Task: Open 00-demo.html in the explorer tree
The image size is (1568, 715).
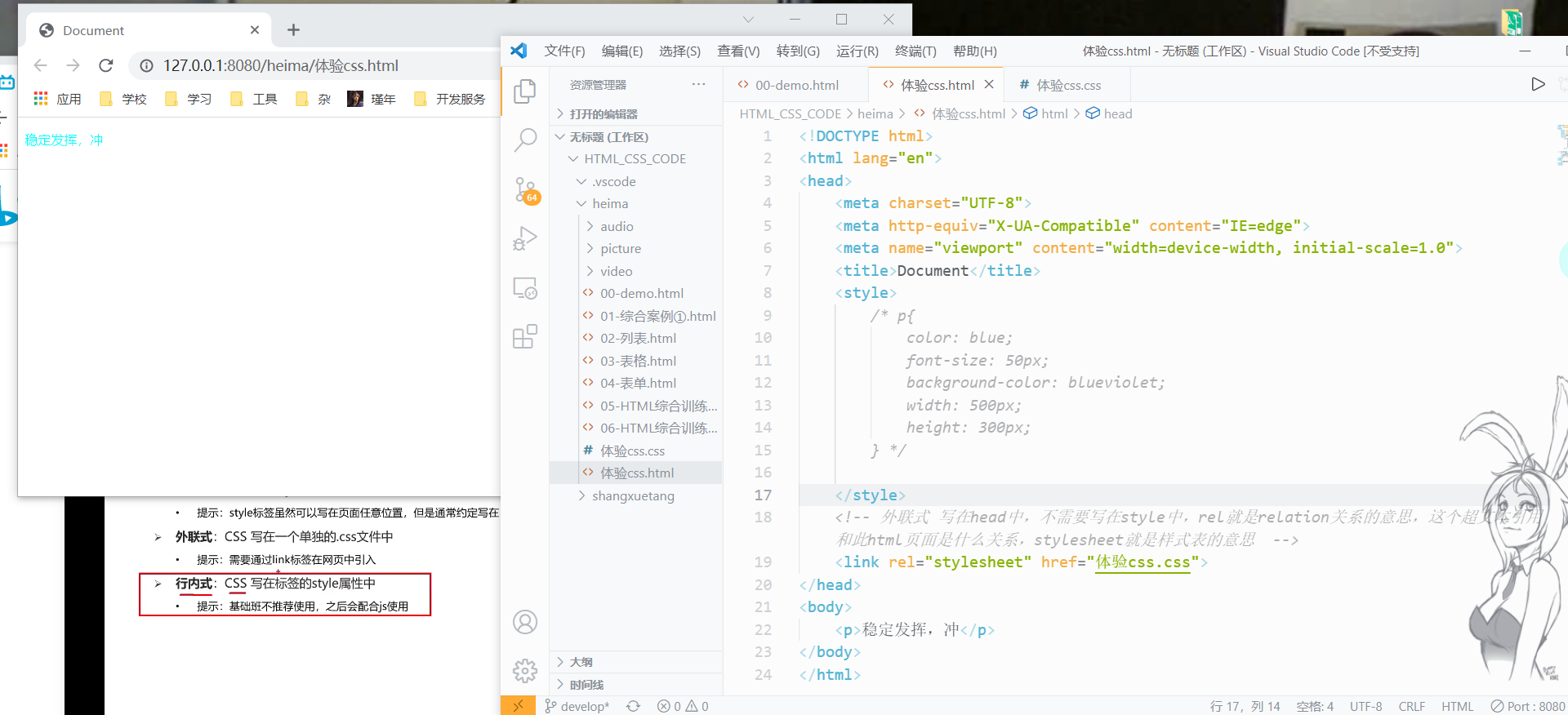Action: click(633, 293)
